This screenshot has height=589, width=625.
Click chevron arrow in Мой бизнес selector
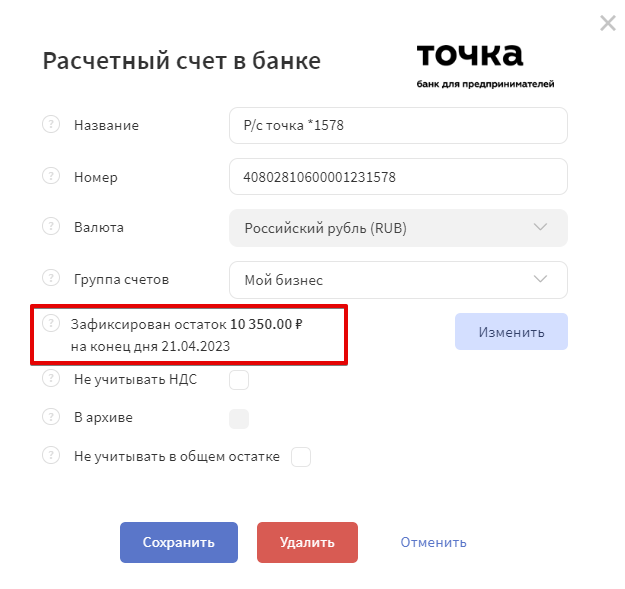coord(540,279)
